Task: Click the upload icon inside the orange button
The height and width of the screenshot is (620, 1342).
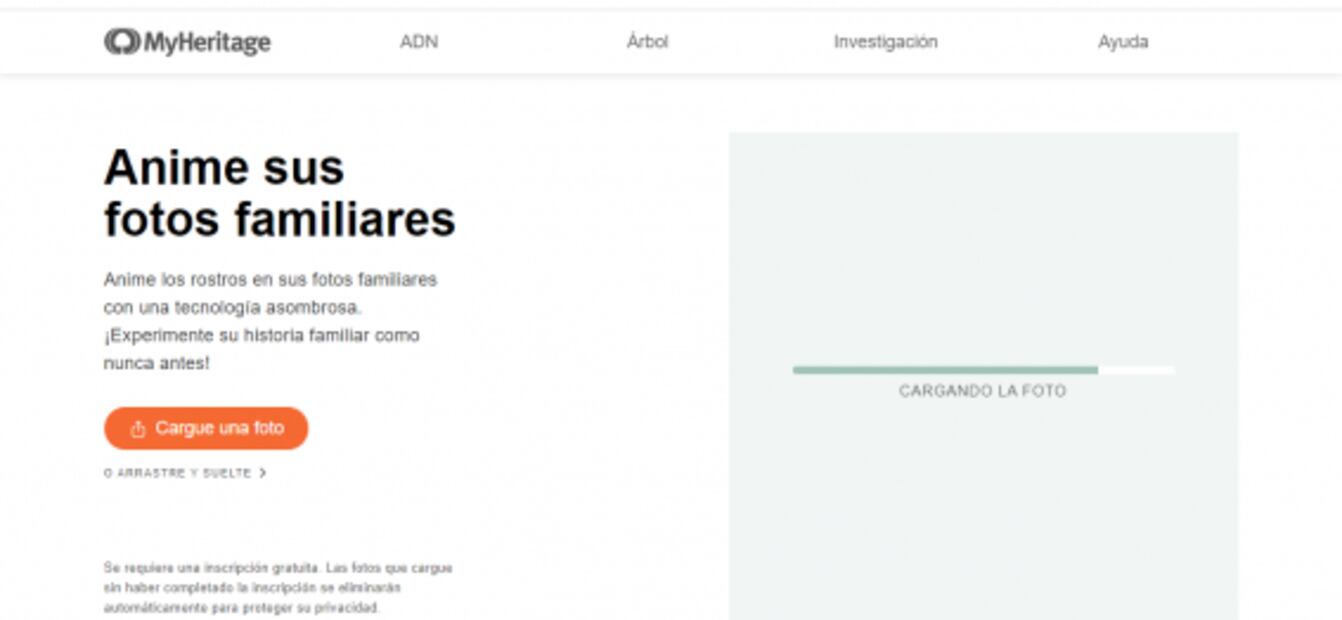Action: pyautogui.click(x=138, y=429)
